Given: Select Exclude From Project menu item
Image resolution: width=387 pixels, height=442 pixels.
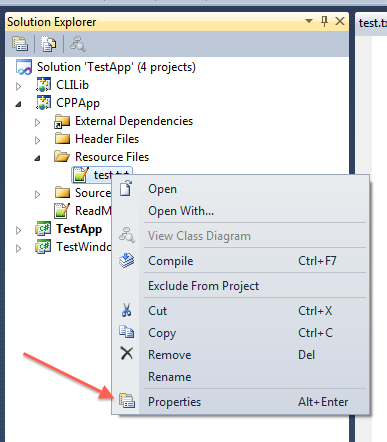Looking at the screenshot, I should (x=203, y=286).
